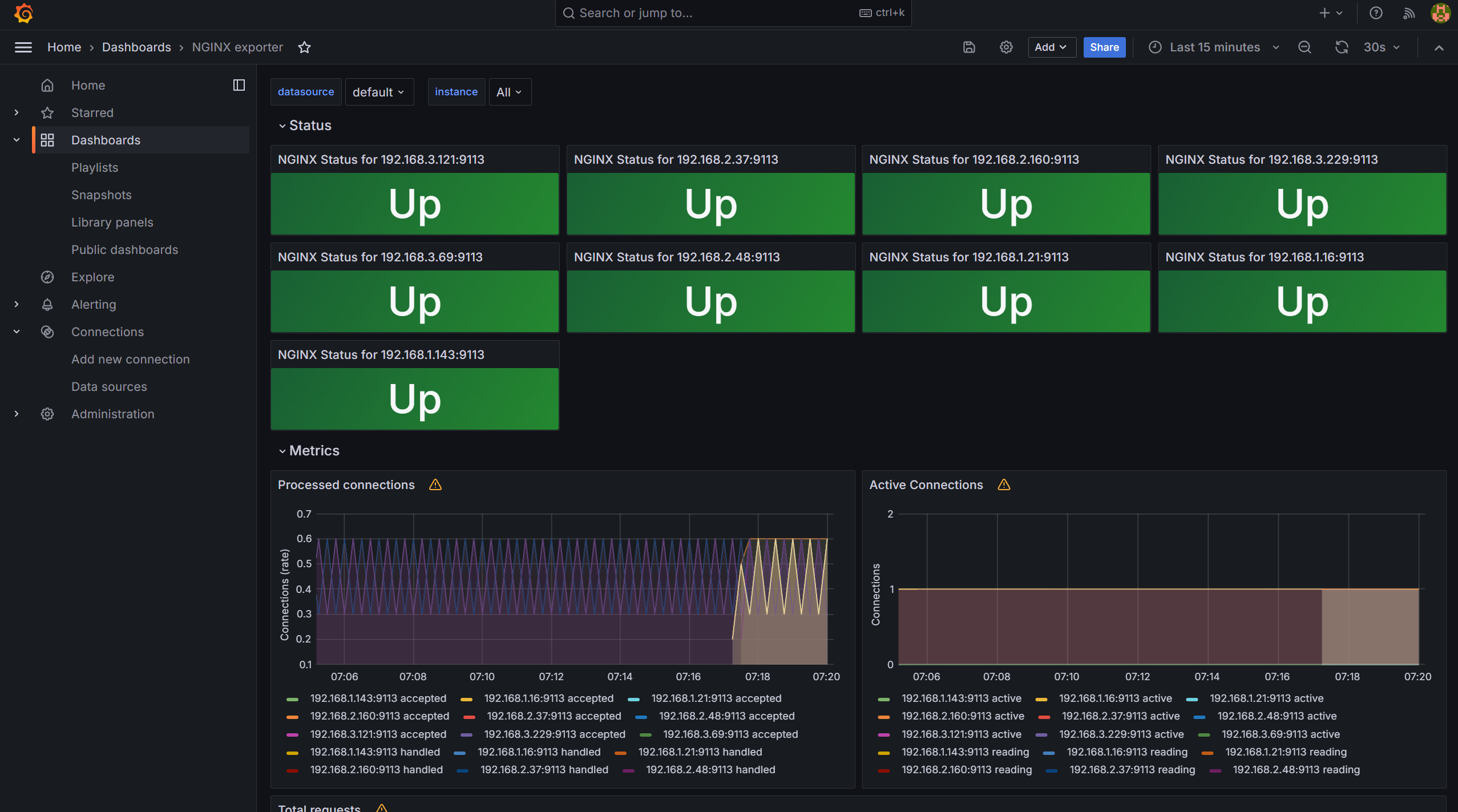This screenshot has width=1458, height=812.
Task: Click the Processed connections warning icon
Action: click(x=435, y=485)
